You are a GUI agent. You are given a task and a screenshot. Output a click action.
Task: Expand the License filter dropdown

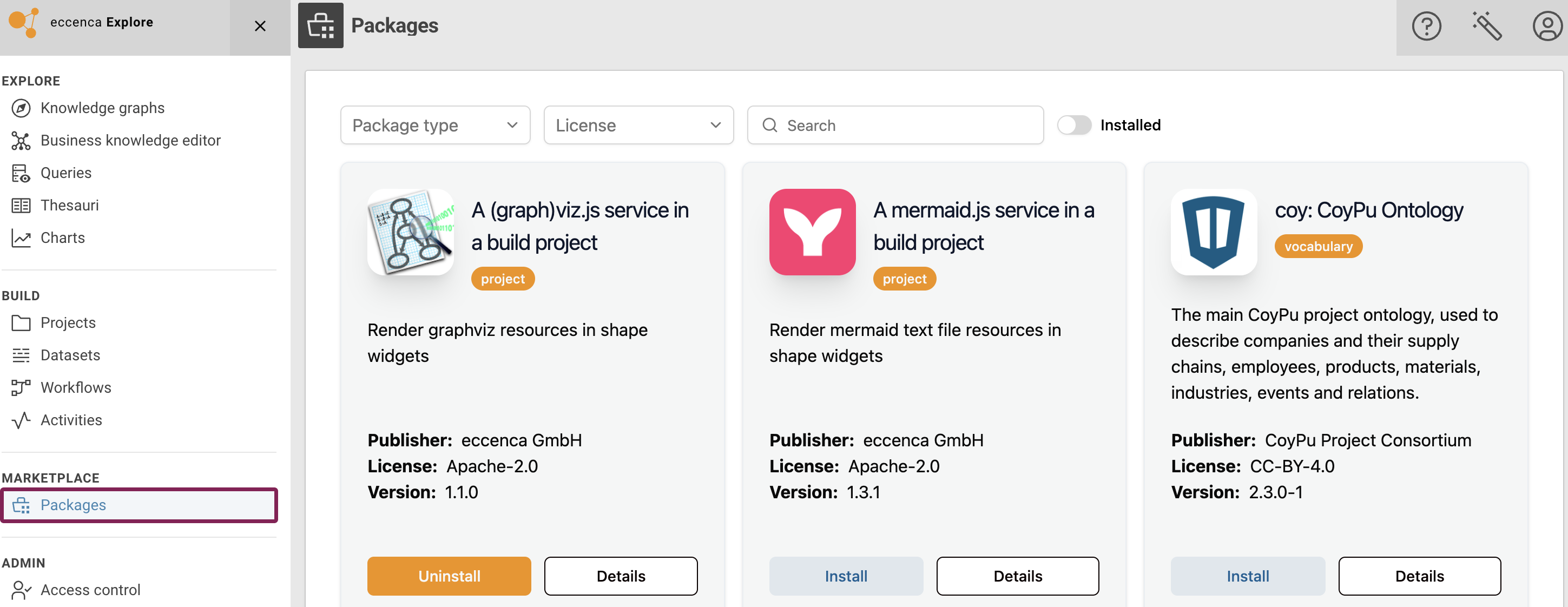point(638,126)
